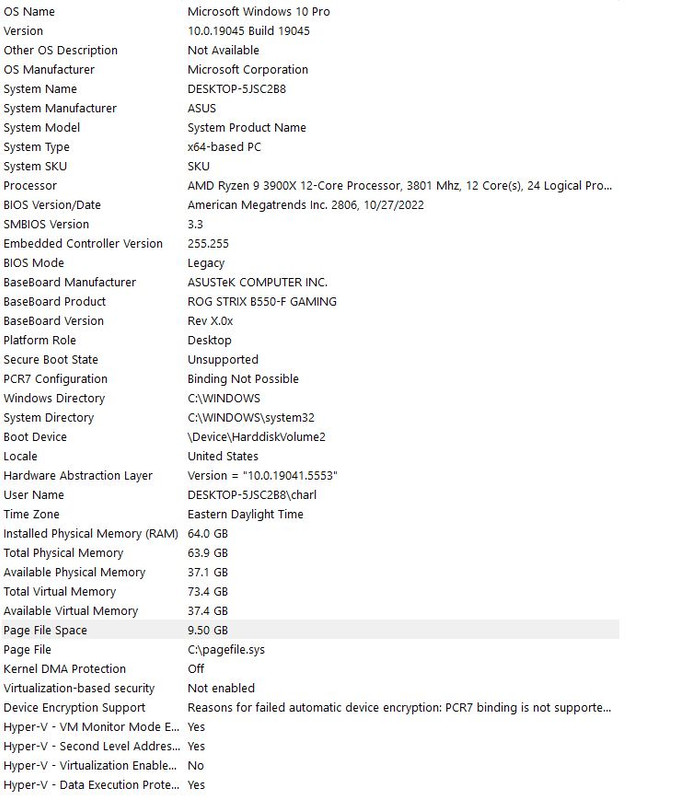Screen dimensions: 680x800
Task: Select Hardware Abstraction Layer row
Action: coord(310,476)
